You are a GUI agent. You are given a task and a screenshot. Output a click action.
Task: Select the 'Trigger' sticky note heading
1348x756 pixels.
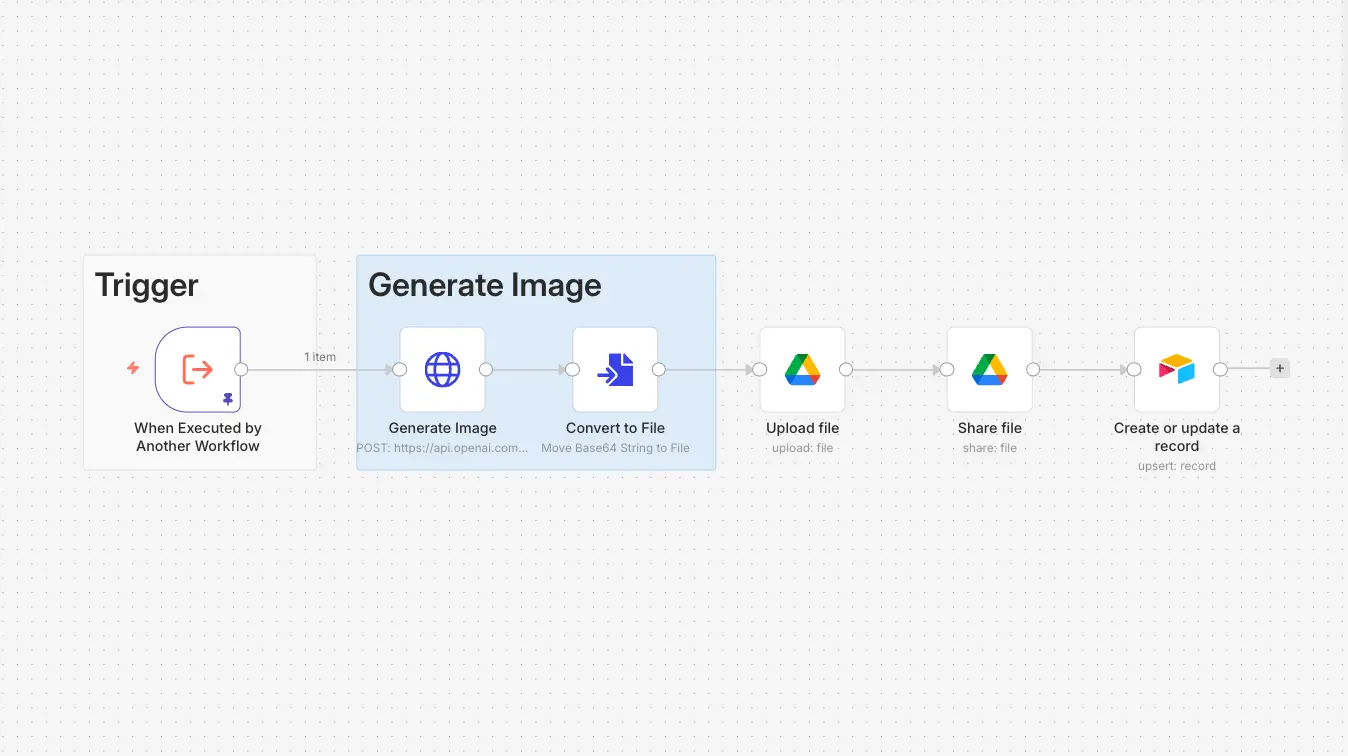point(147,285)
